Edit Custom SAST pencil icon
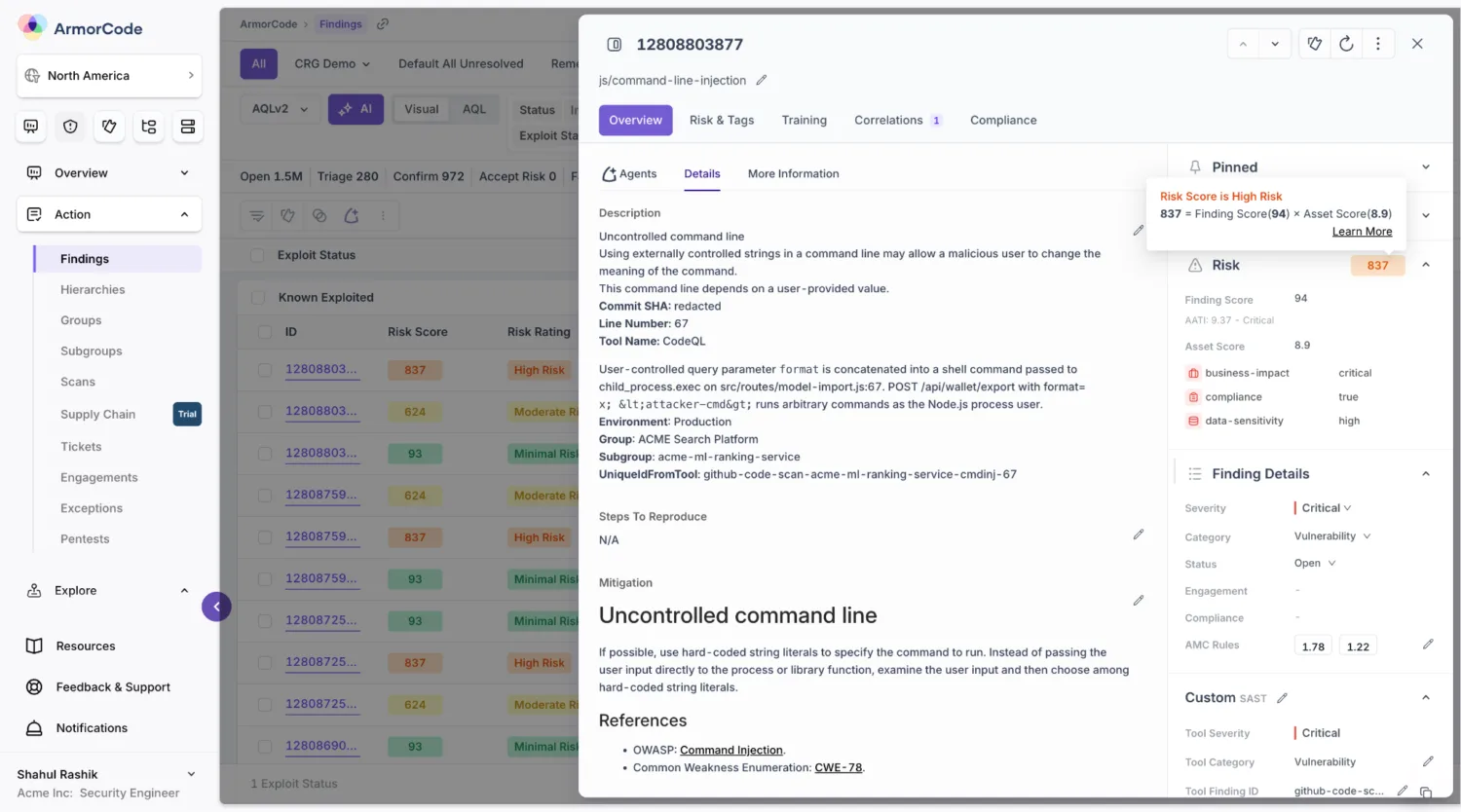 1283,698
